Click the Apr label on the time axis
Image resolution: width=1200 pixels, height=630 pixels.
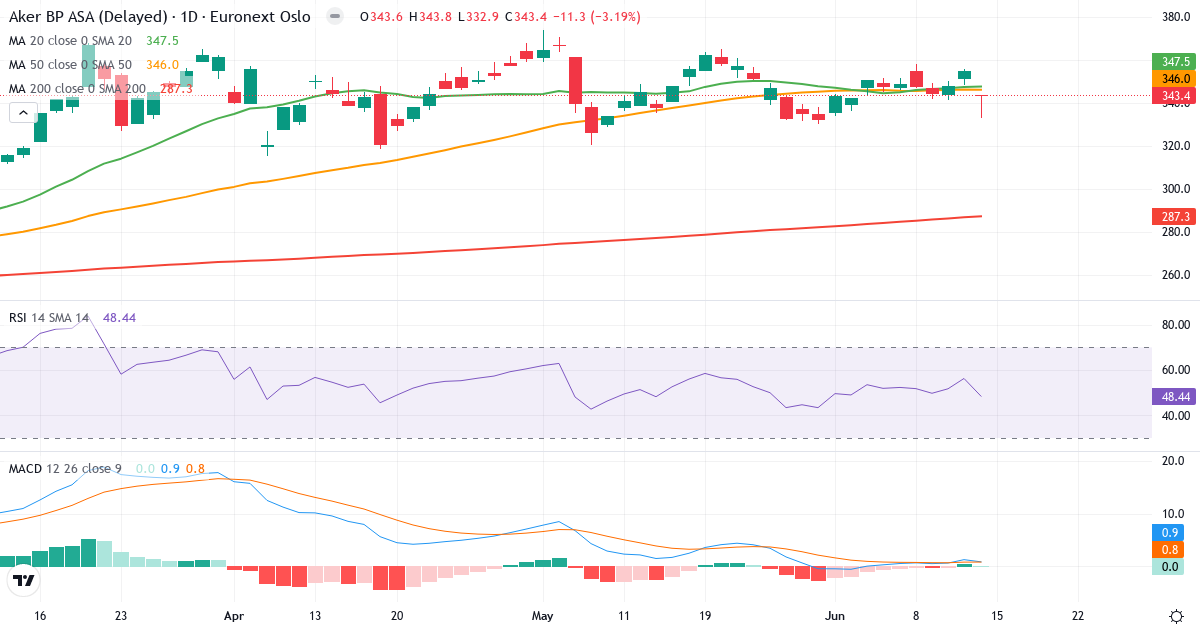pyautogui.click(x=234, y=615)
